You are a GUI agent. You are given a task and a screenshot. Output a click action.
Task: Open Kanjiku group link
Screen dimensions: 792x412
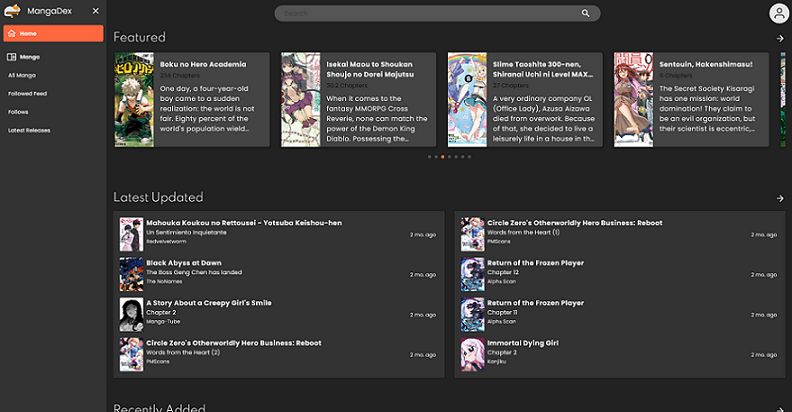point(497,361)
